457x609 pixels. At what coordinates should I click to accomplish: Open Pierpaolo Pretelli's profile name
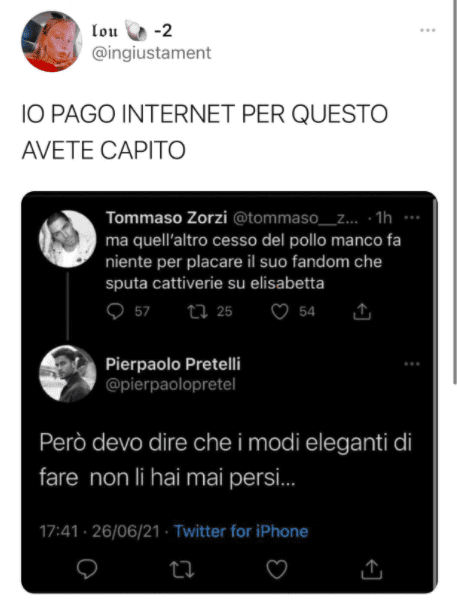[x=173, y=364]
